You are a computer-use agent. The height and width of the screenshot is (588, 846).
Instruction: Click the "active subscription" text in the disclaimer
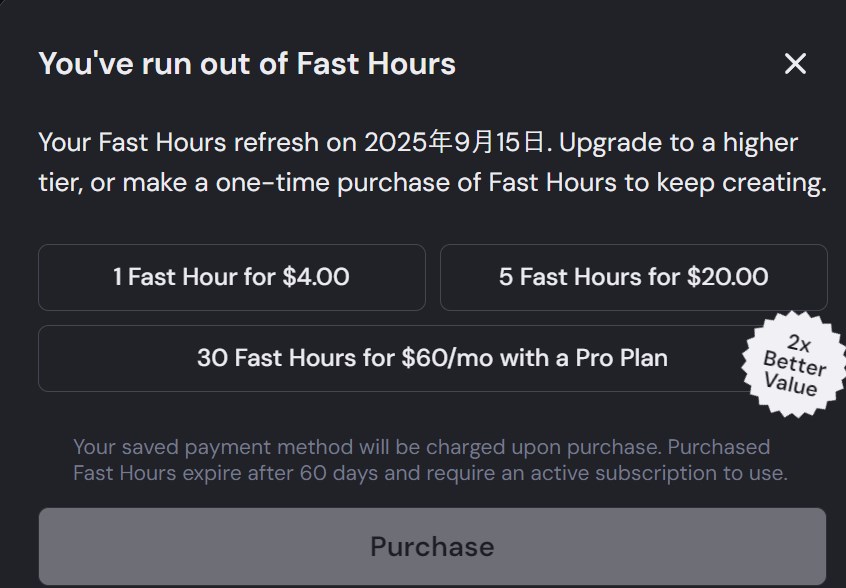coord(624,473)
